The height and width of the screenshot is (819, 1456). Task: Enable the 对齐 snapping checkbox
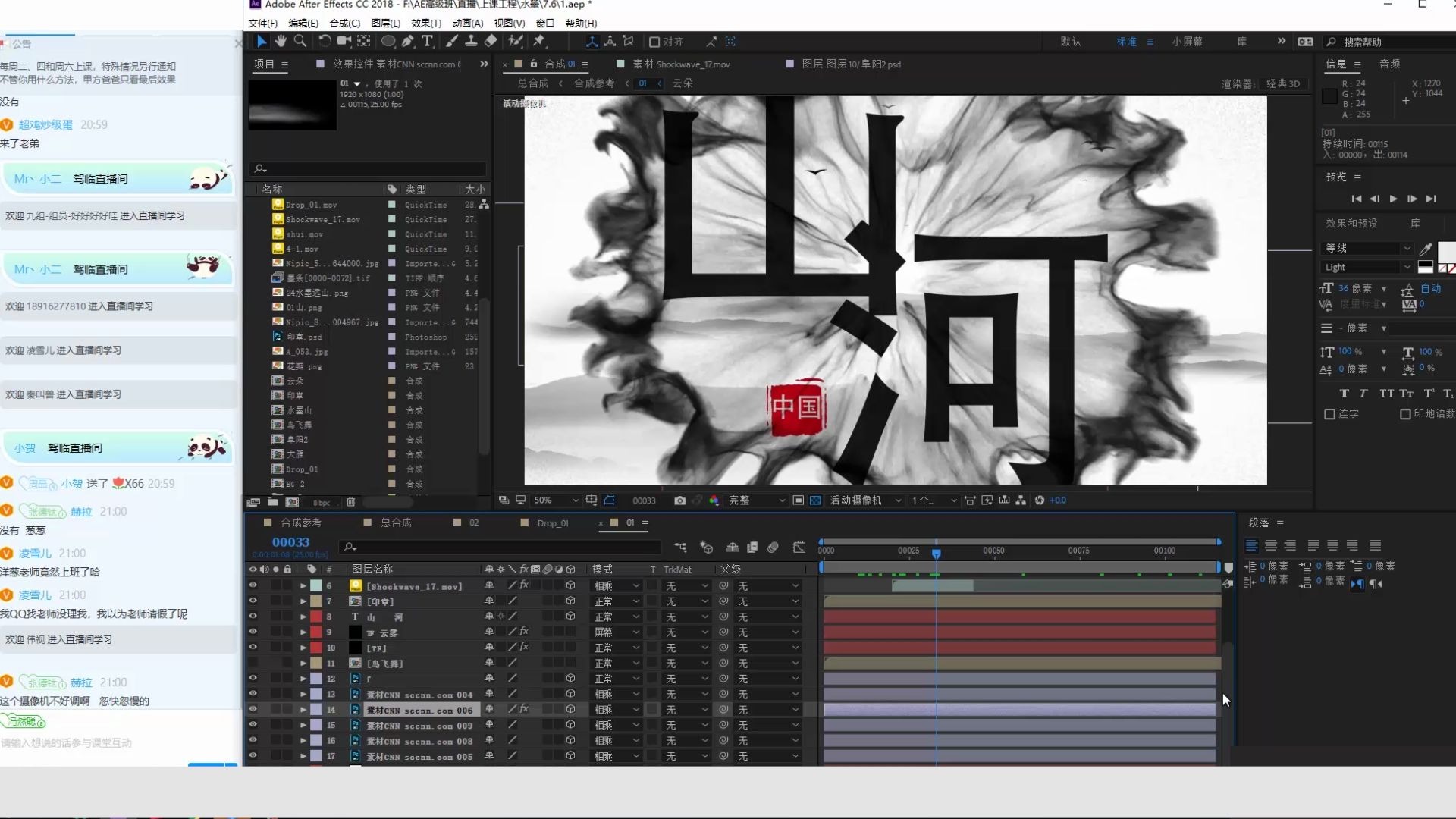[x=654, y=42]
